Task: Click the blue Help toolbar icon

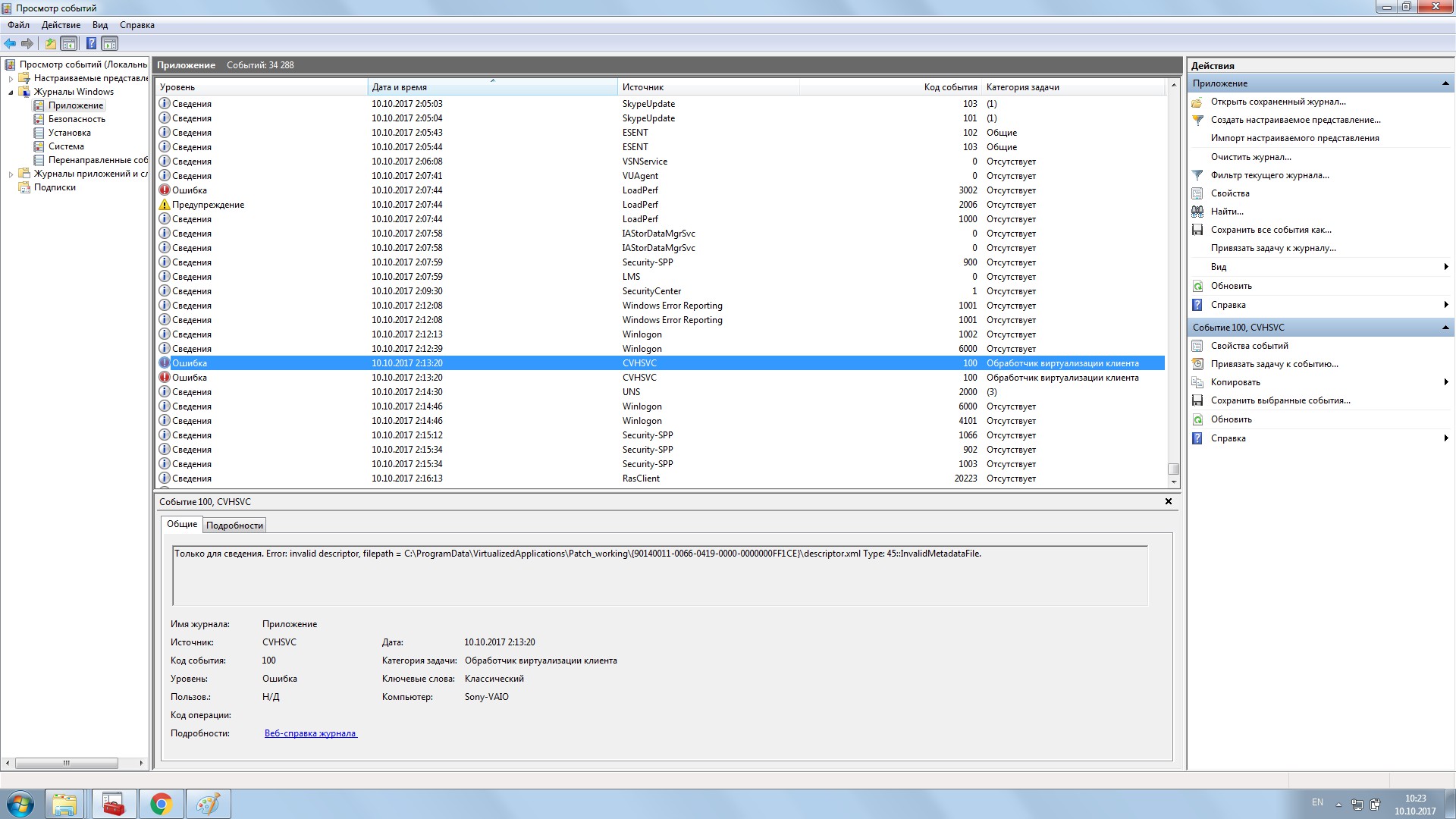Action: click(x=91, y=43)
